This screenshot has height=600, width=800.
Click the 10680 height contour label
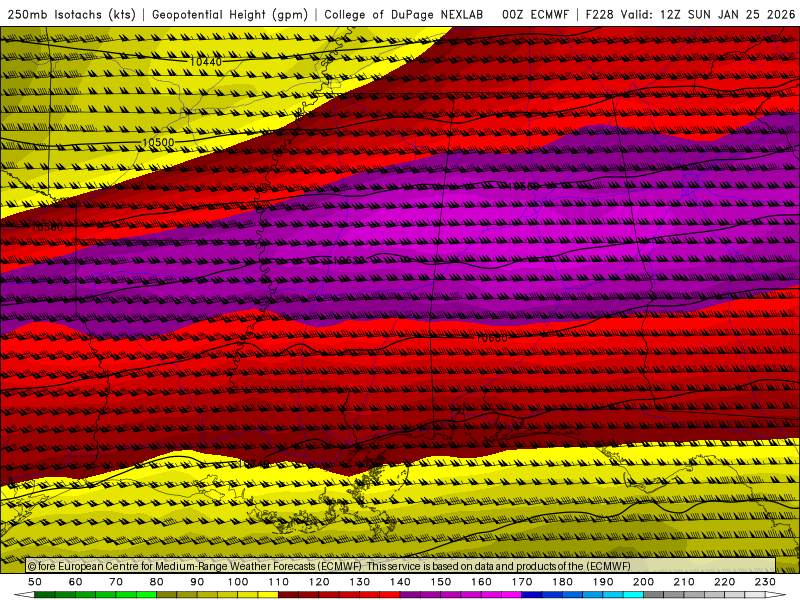point(492,338)
